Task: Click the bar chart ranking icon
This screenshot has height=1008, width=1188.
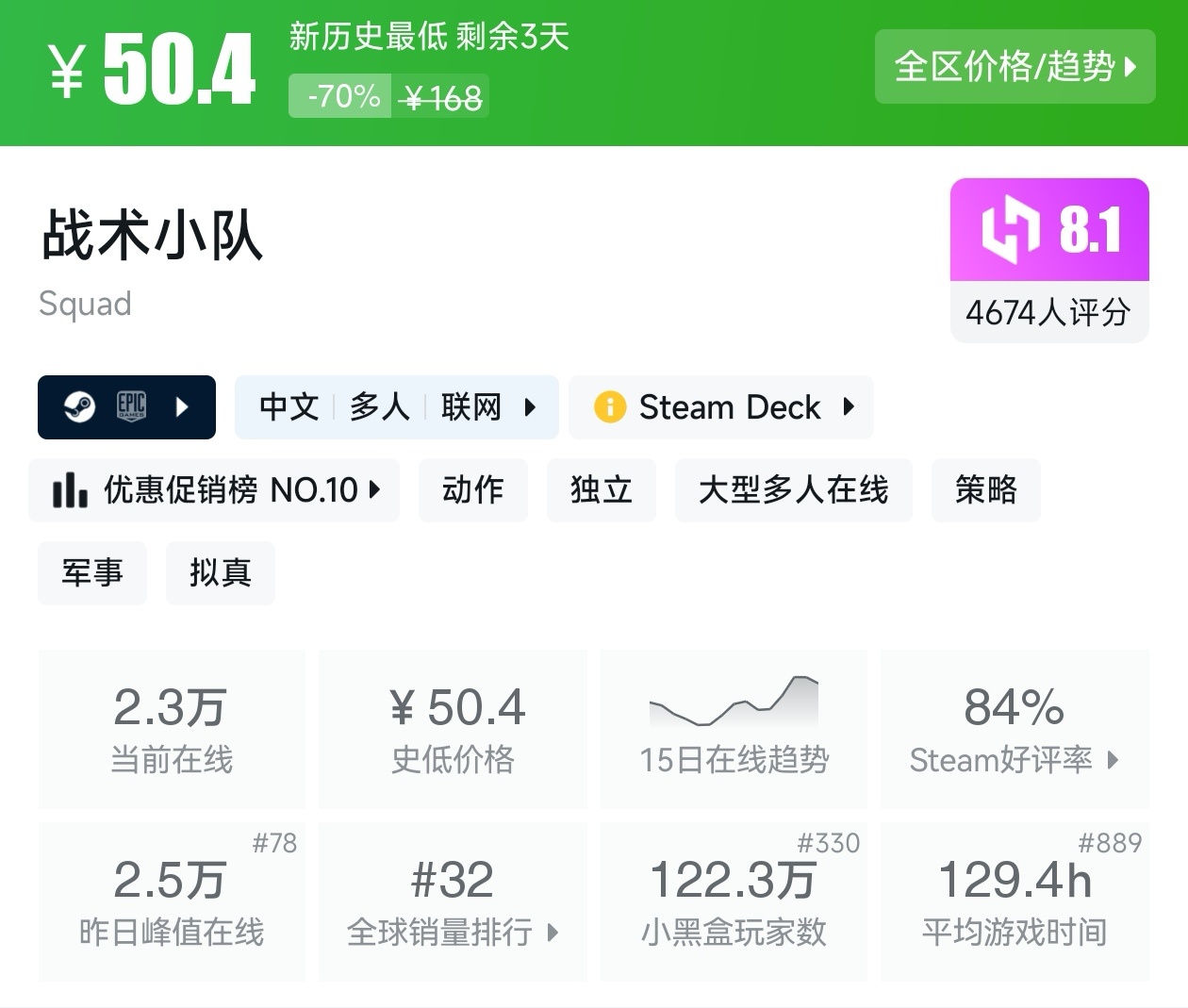Action: tap(70, 489)
